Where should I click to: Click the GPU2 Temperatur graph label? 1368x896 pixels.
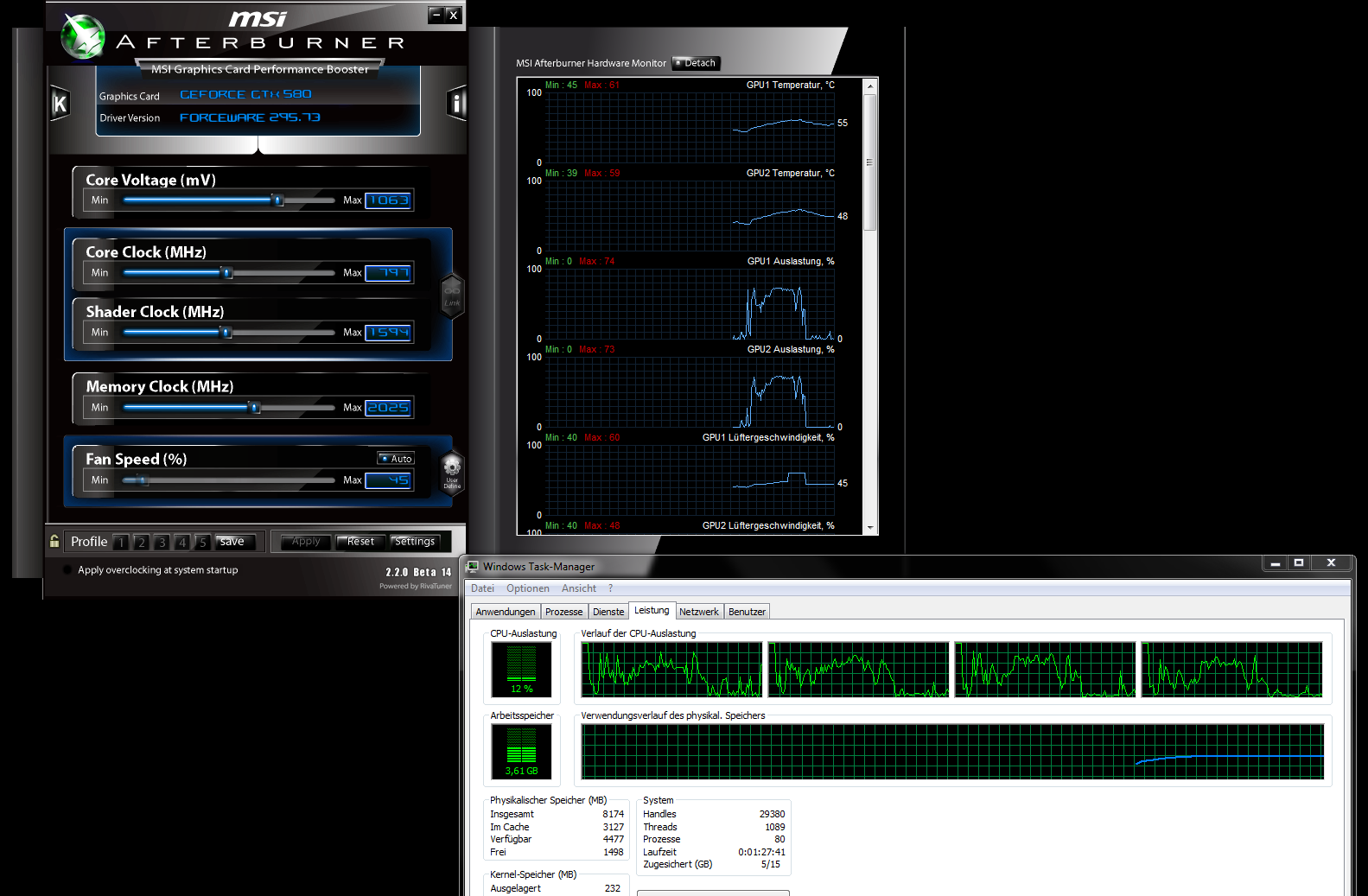click(x=790, y=174)
